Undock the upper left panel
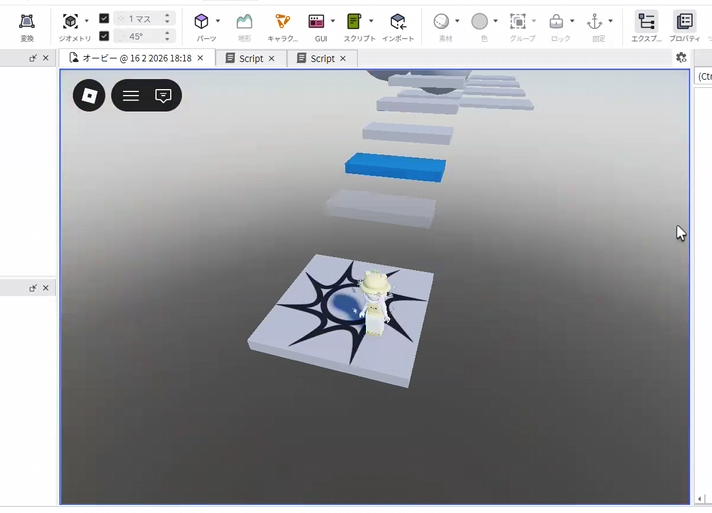 (x=33, y=58)
